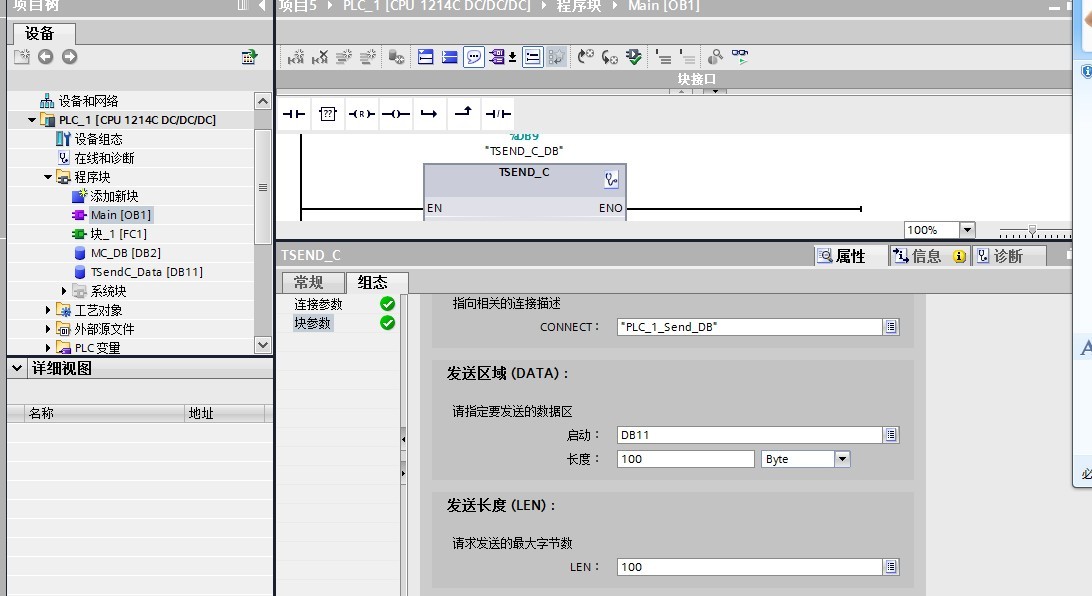
Task: Open the Byte unit dropdown
Action: [843, 459]
